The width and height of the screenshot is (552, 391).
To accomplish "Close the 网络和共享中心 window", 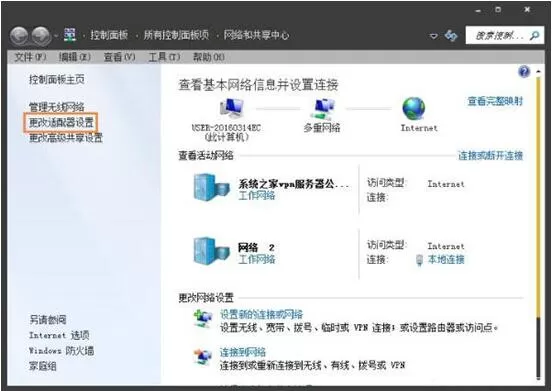I will (527, 10).
